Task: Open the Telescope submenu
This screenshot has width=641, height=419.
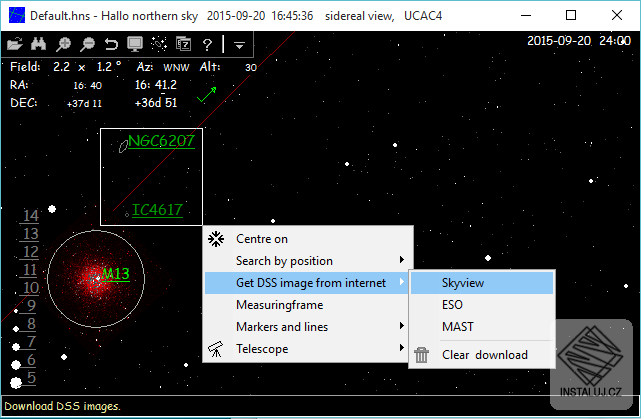Action: click(x=309, y=349)
